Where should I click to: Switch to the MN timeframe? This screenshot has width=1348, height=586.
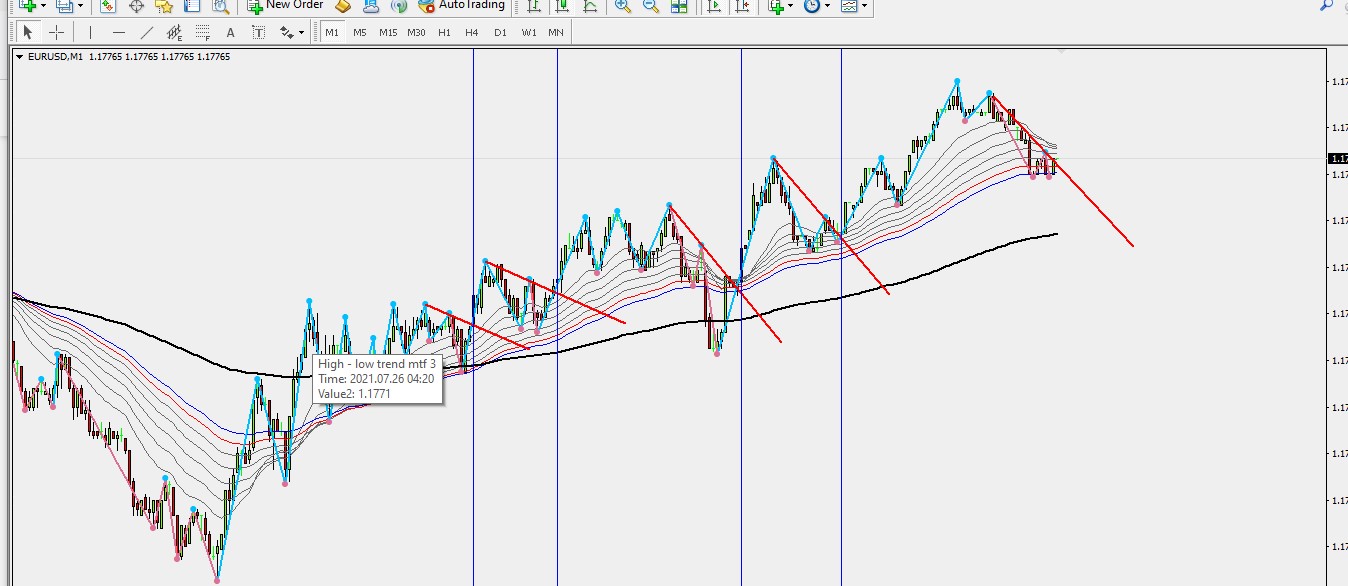pos(556,32)
